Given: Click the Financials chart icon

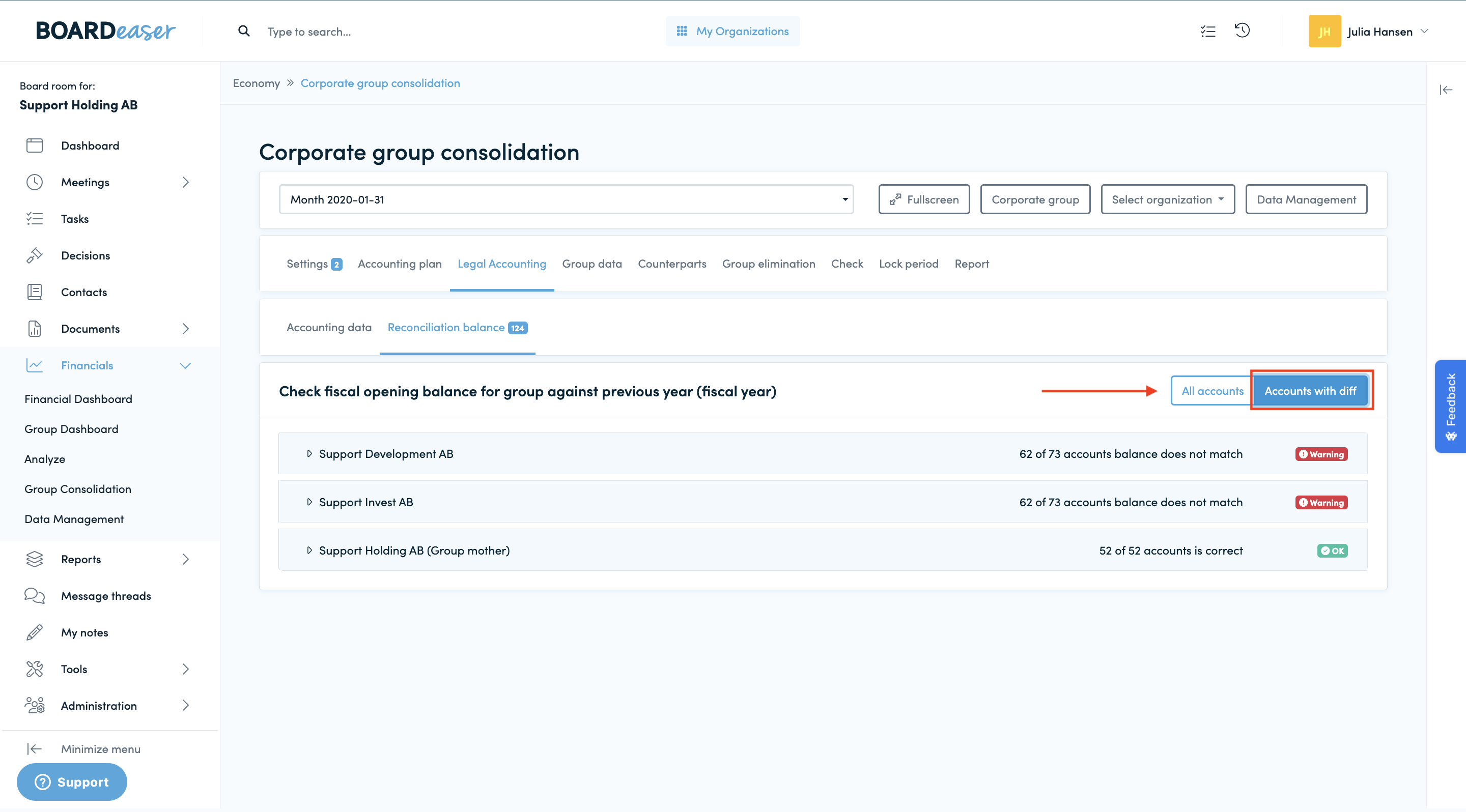Looking at the screenshot, I should tap(34, 365).
